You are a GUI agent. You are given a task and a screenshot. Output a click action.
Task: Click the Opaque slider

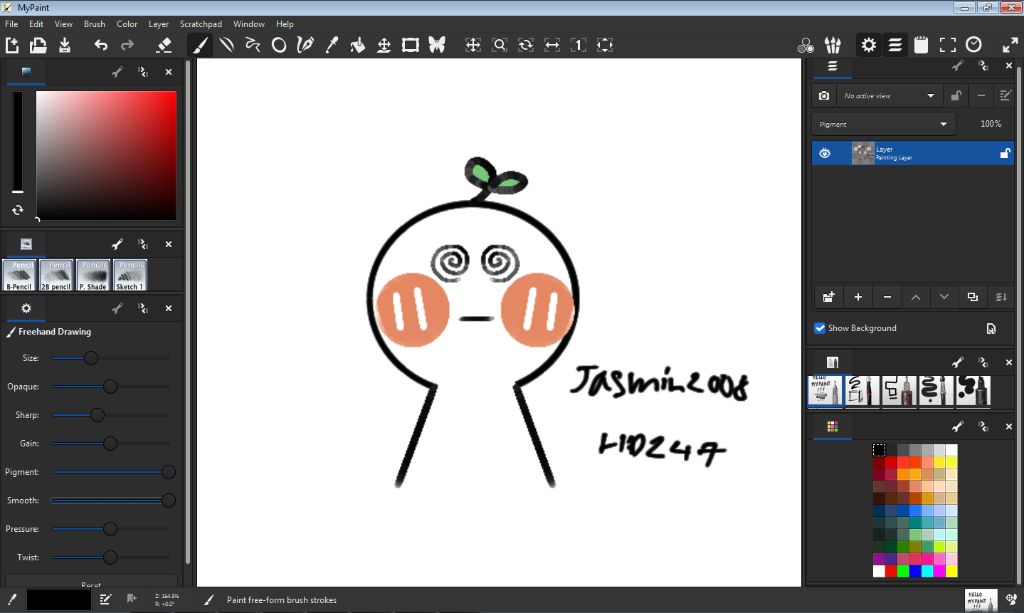(110, 386)
